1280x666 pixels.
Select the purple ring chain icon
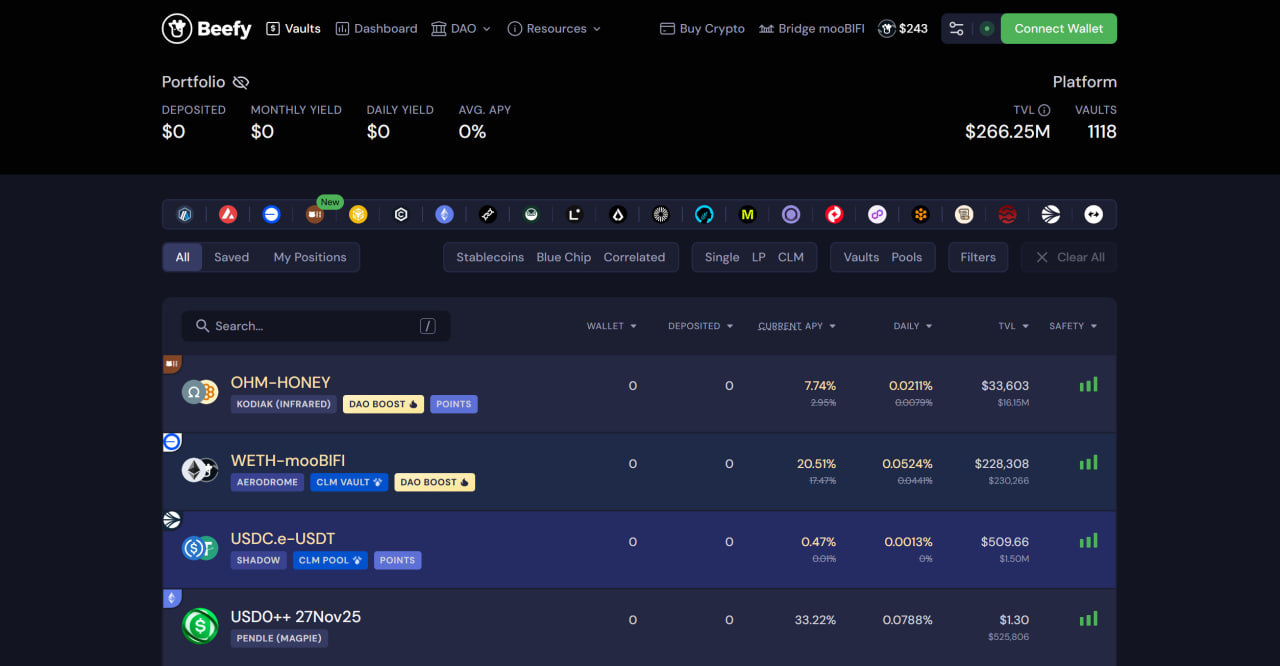tap(791, 214)
